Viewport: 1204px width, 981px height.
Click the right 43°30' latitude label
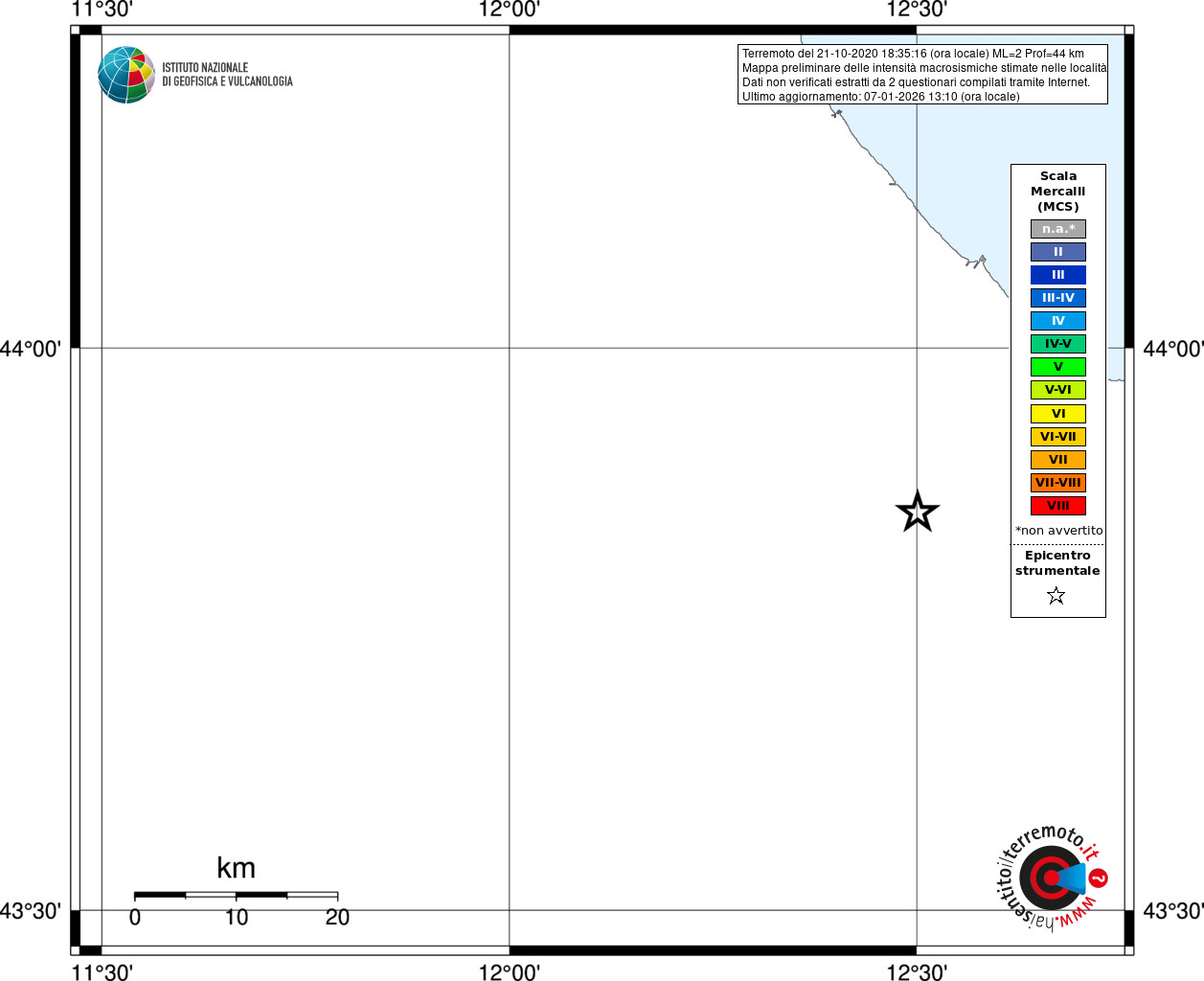(x=1173, y=911)
